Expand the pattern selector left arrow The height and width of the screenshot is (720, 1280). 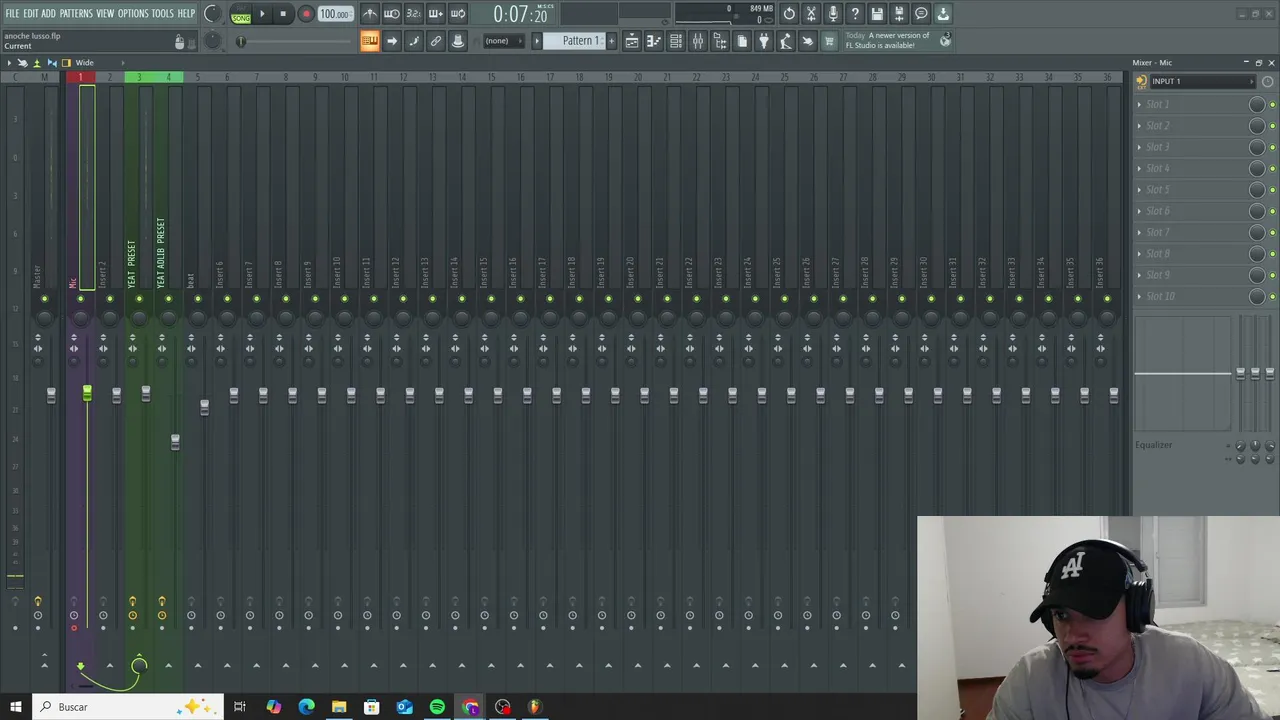(537, 41)
